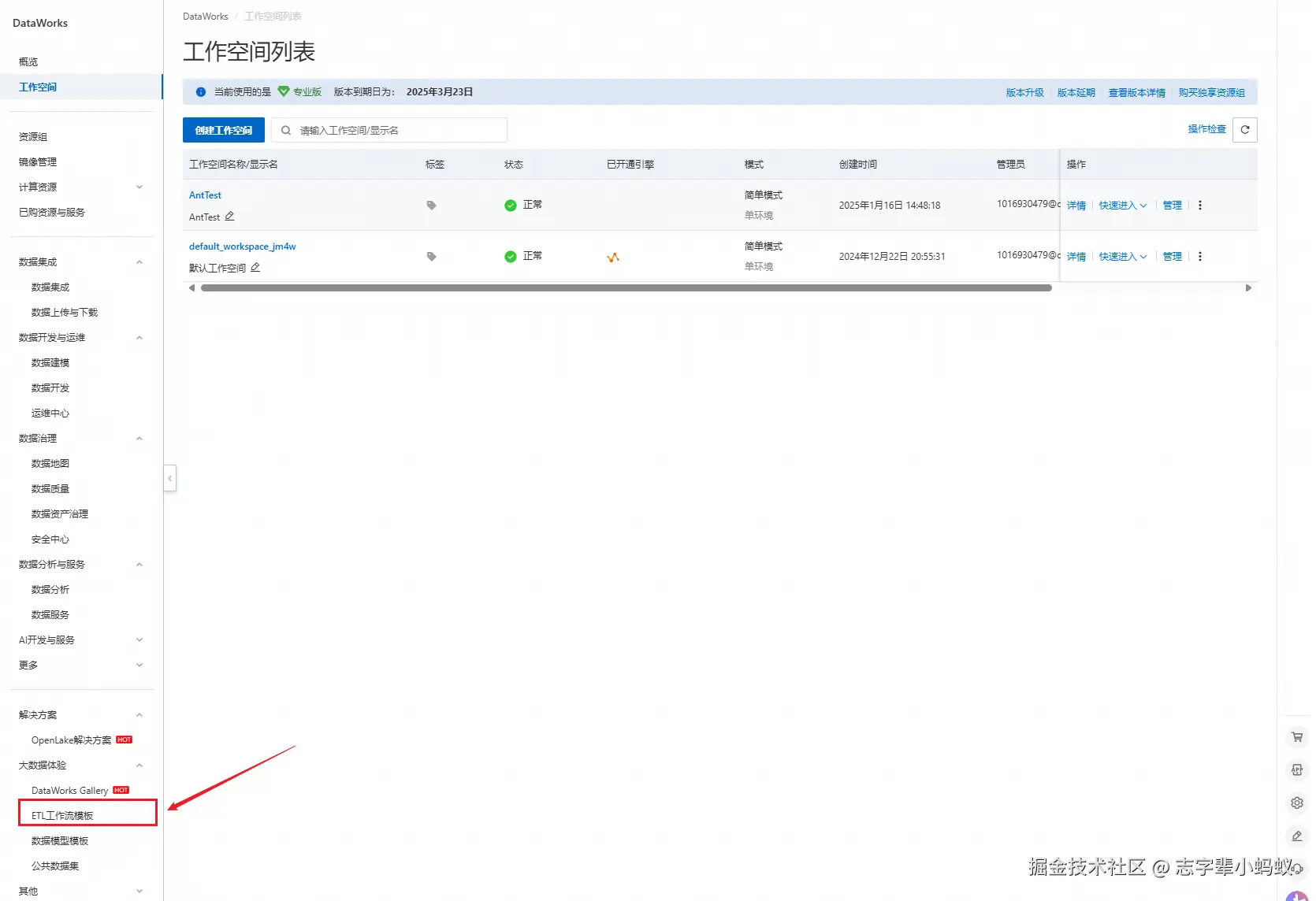Open the AntTest workspace name link
The height and width of the screenshot is (901, 1316).
point(205,195)
